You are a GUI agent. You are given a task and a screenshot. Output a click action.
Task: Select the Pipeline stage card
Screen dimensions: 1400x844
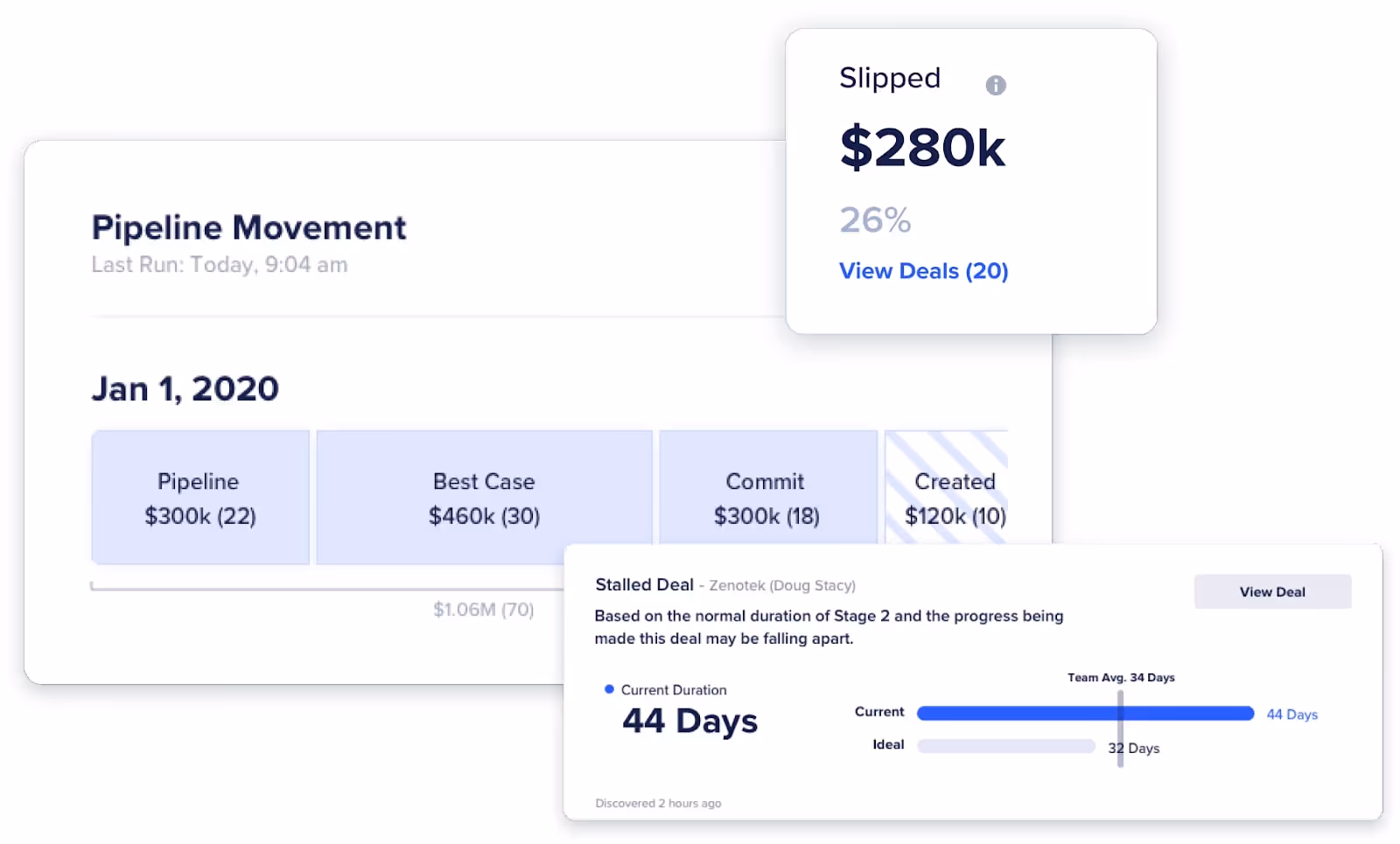click(x=199, y=497)
